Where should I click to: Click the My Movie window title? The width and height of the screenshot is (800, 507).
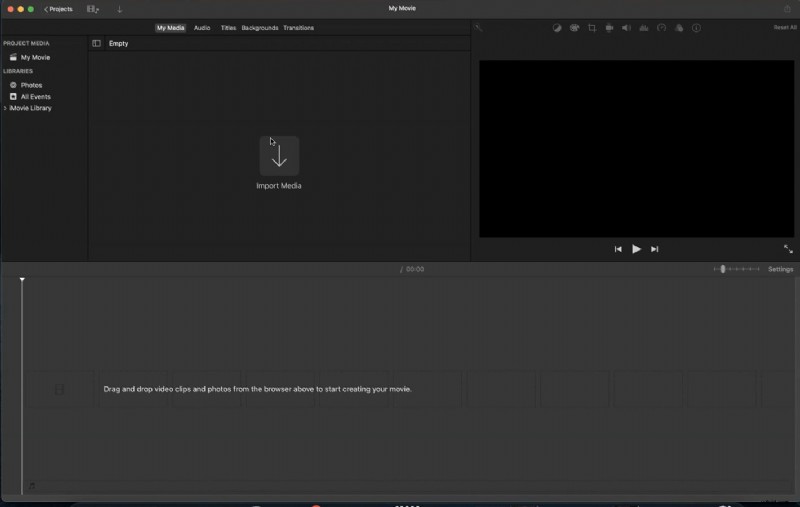point(402,8)
